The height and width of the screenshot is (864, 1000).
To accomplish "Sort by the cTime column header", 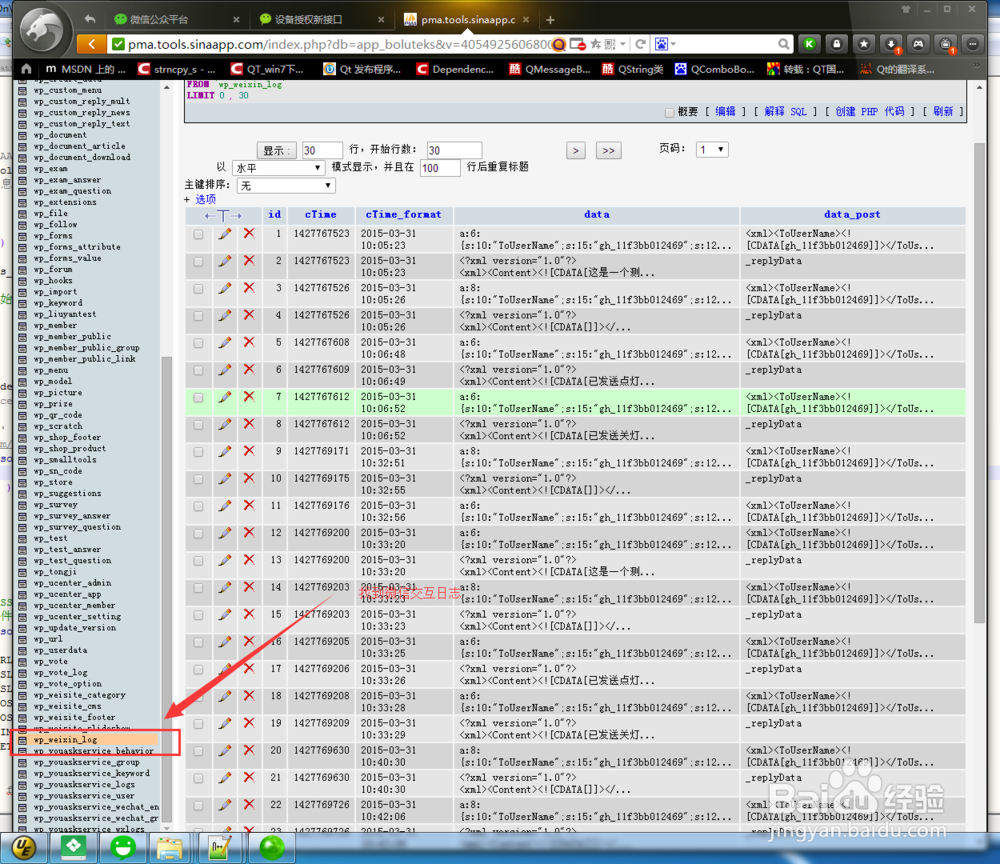I will point(320,215).
